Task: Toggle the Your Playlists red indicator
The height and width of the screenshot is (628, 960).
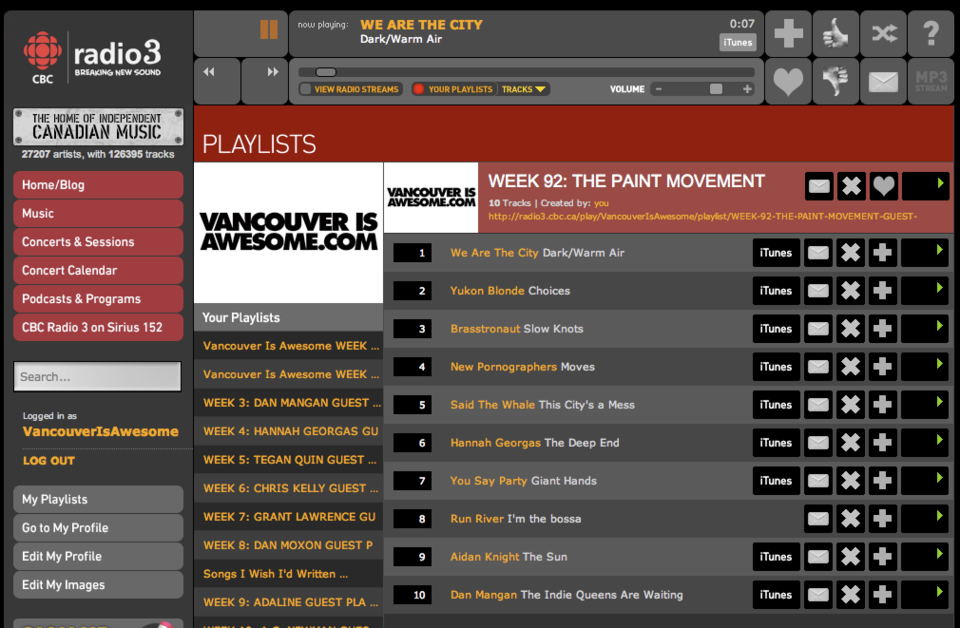Action: coord(419,89)
